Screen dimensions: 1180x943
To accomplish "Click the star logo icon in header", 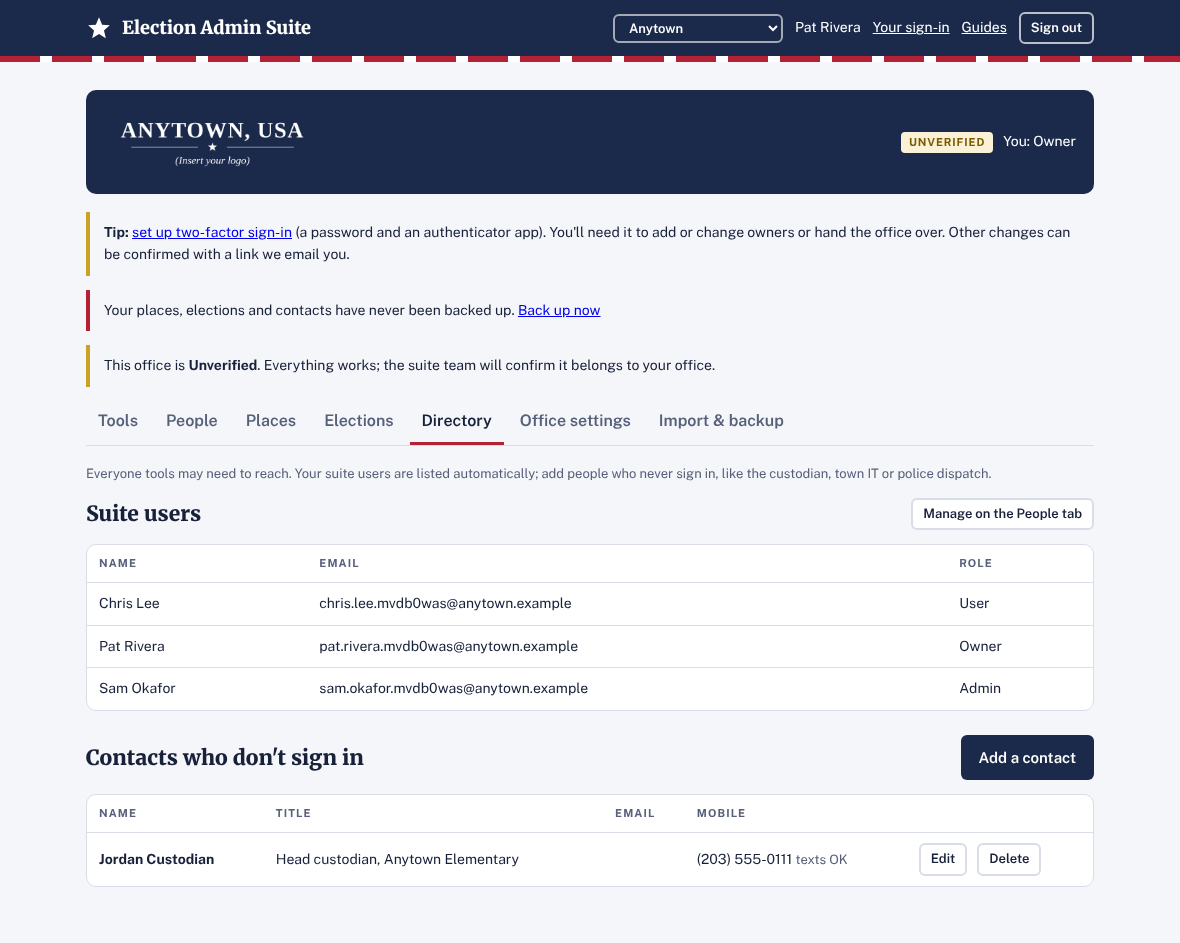I will coord(99,28).
